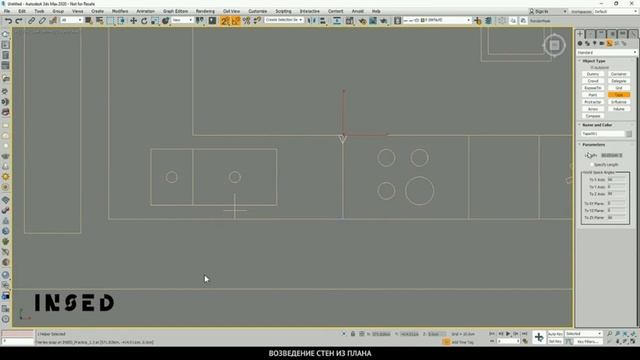Toggle Angle Snap
Image resolution: width=640 pixels, height=360 pixels.
[x=236, y=20]
